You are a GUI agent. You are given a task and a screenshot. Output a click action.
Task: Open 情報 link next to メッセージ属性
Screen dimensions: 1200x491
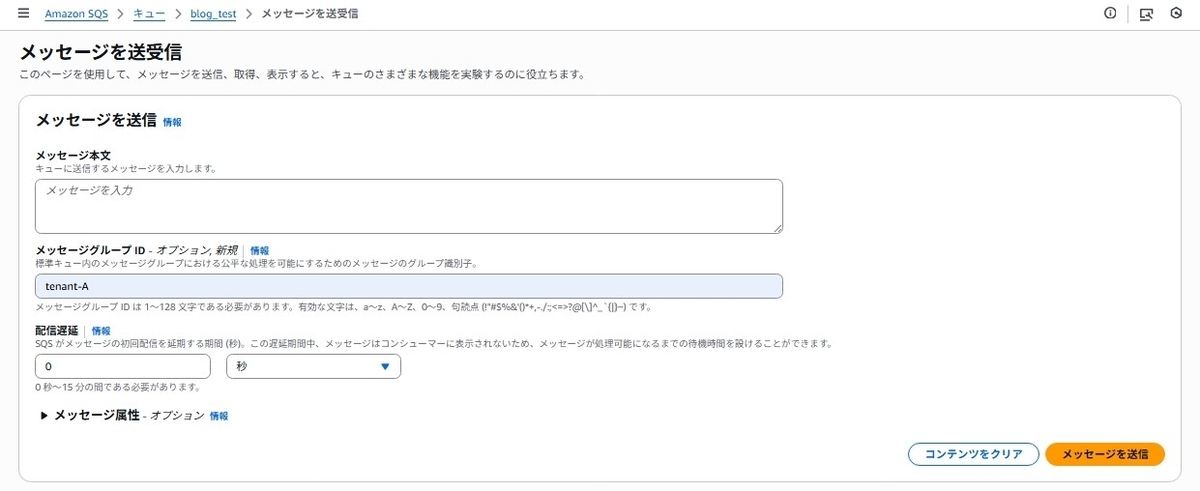tap(219, 415)
